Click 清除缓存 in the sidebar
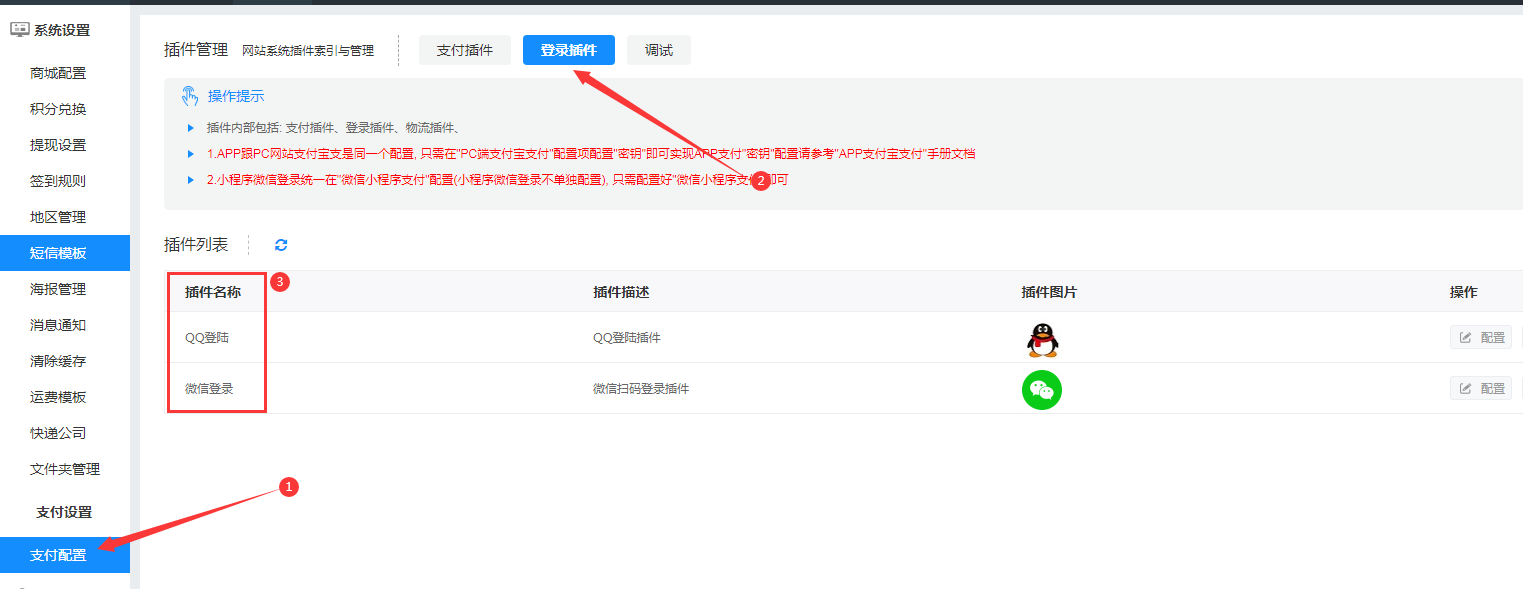Screen dimensions: 1523x589 [x=58, y=361]
